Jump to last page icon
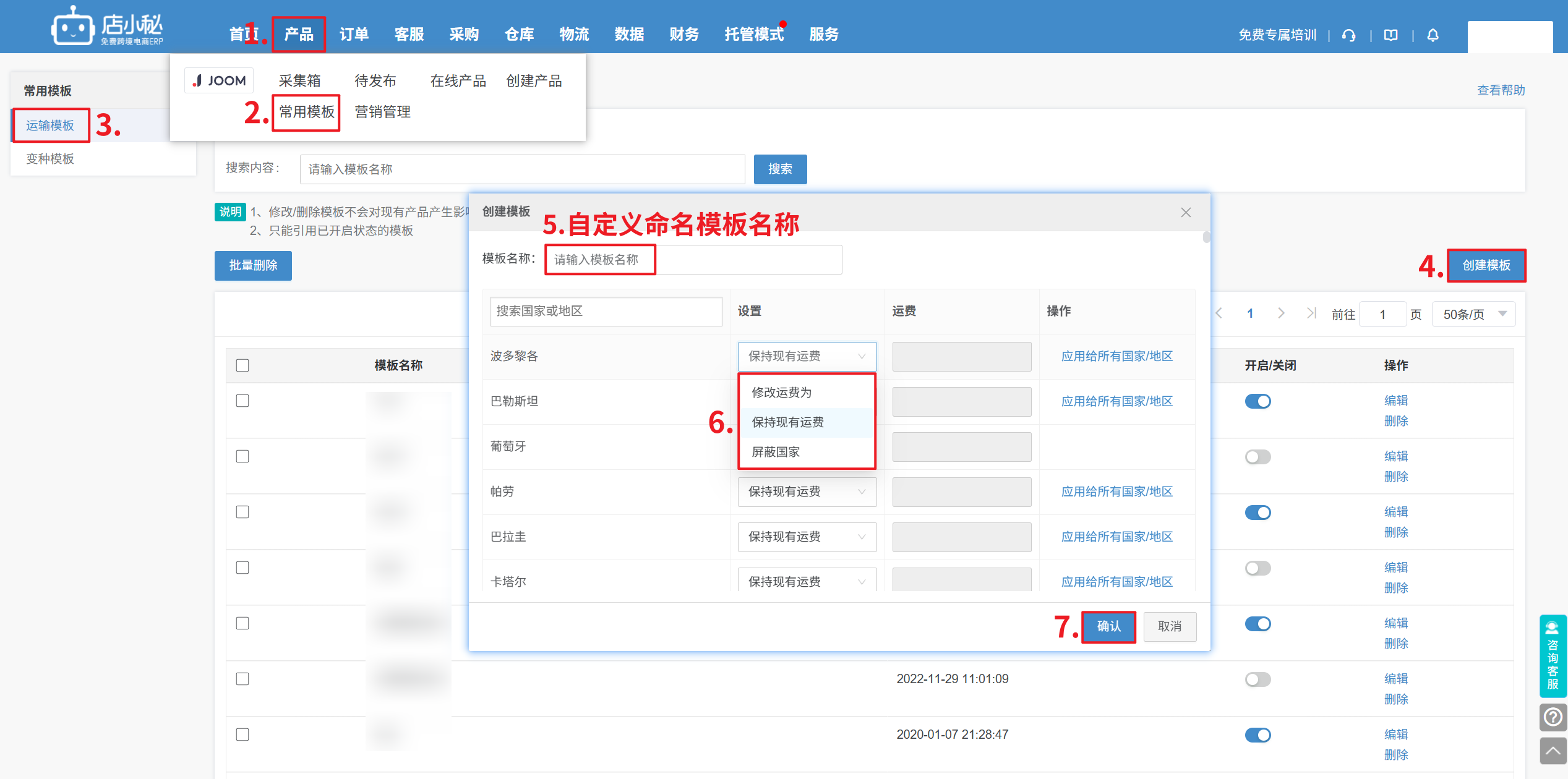The height and width of the screenshot is (779, 1568). [x=1311, y=313]
